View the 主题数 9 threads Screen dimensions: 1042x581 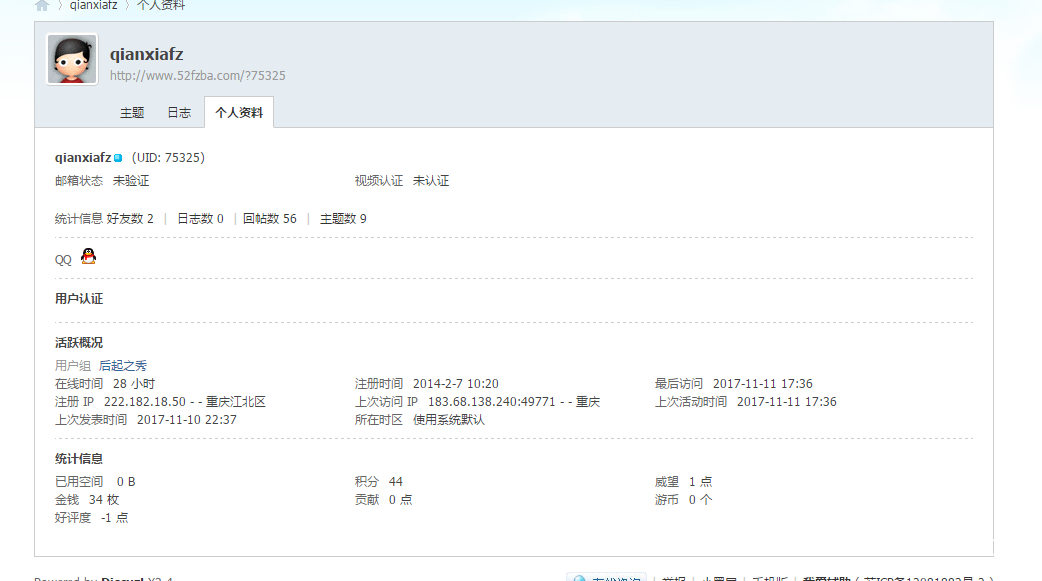343,218
